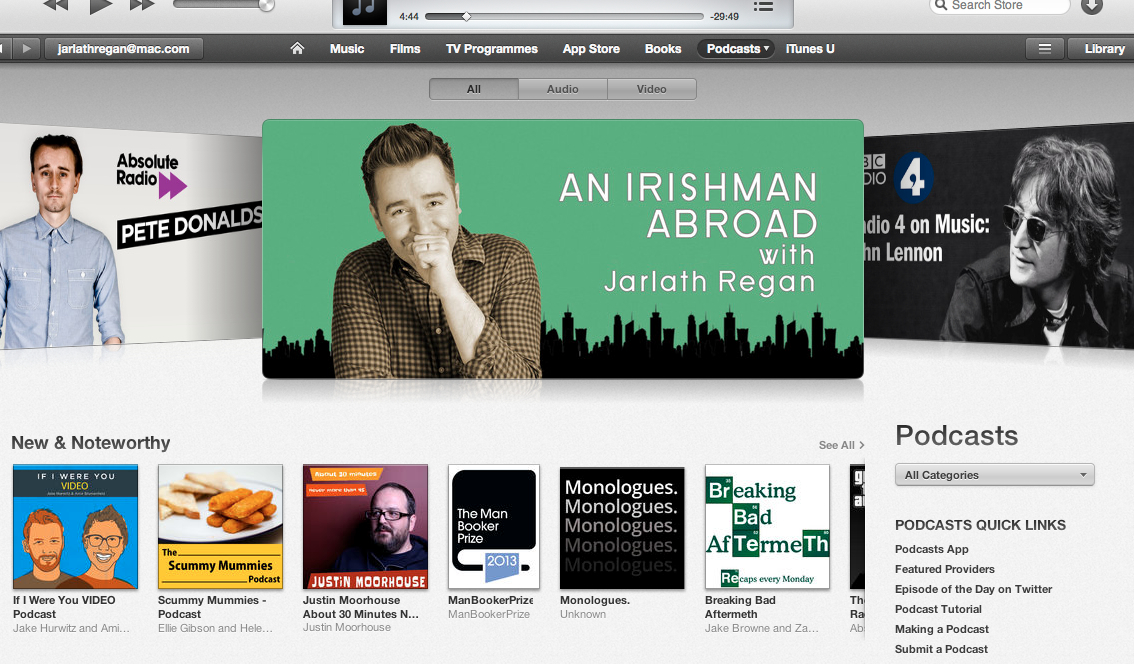Expand the Podcasts tab dropdown

point(736,48)
